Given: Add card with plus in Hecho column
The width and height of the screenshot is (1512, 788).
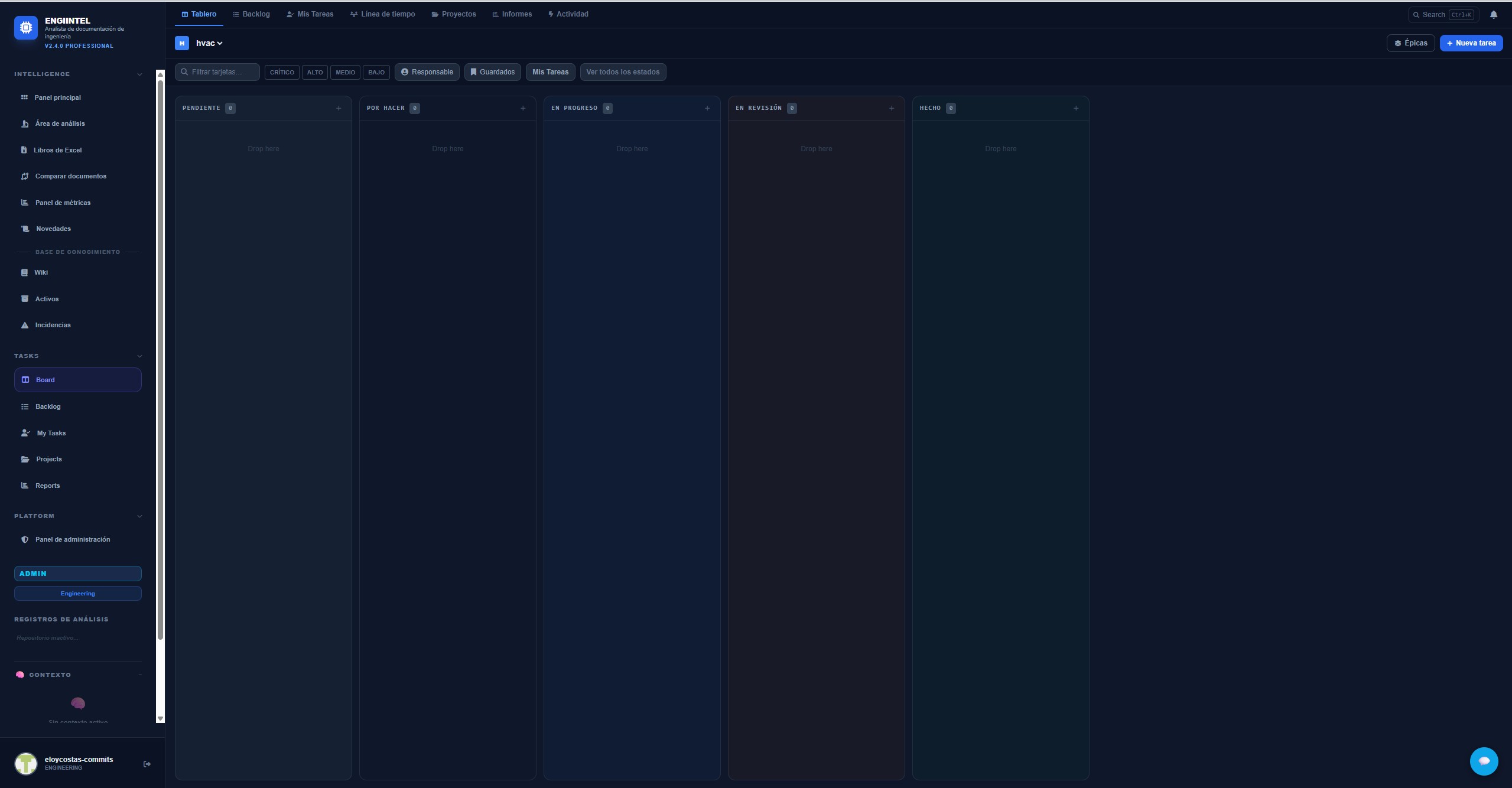Looking at the screenshot, I should [x=1076, y=108].
